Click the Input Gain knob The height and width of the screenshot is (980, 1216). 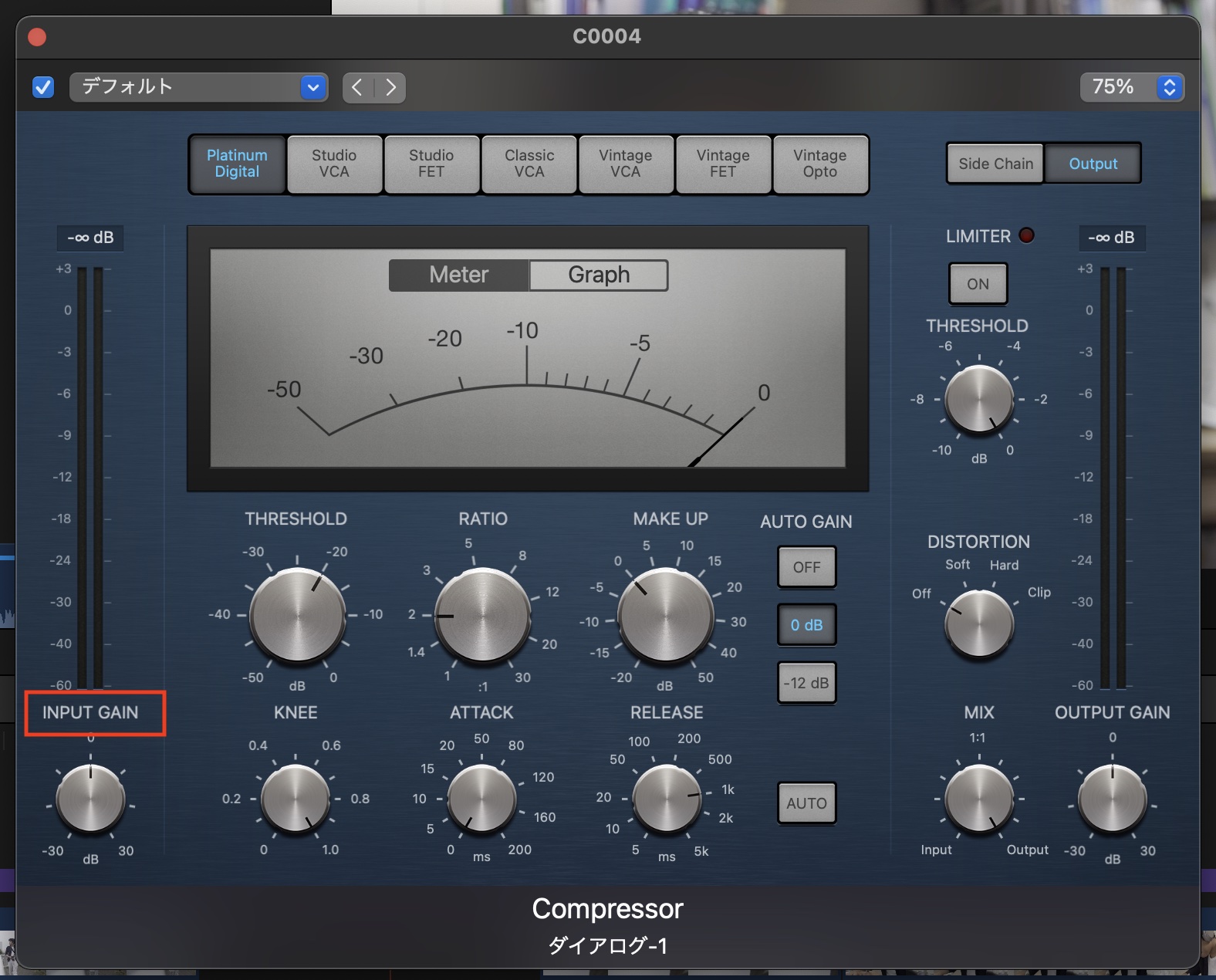click(90, 799)
